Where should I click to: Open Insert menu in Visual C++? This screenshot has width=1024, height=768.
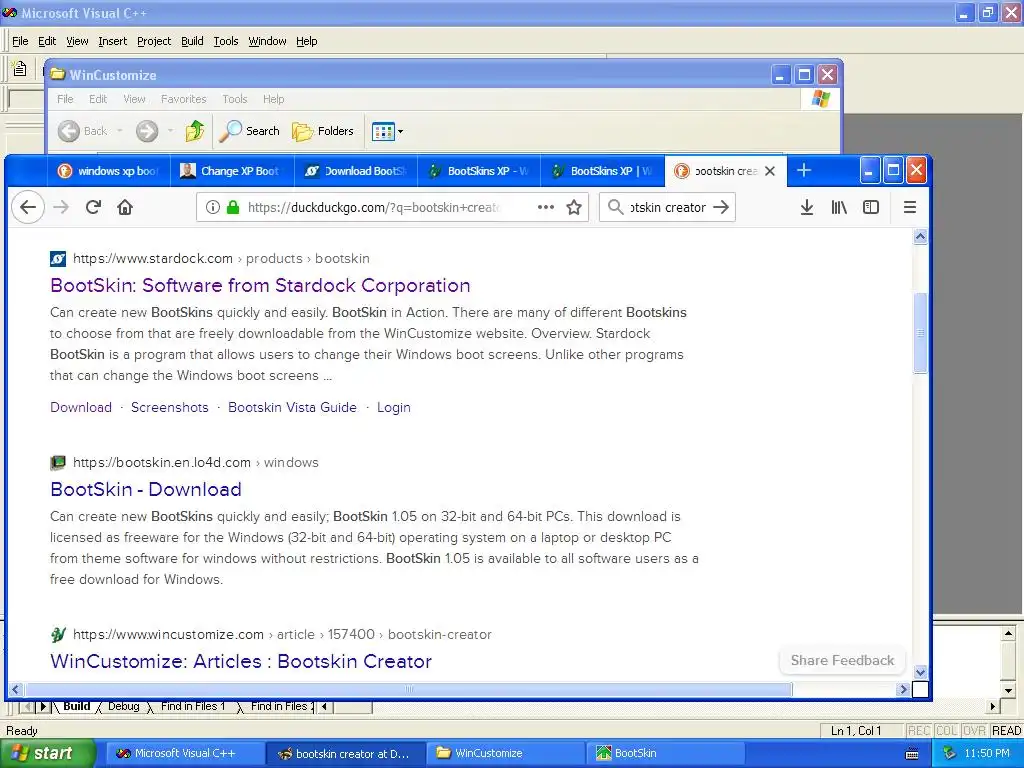point(112,41)
